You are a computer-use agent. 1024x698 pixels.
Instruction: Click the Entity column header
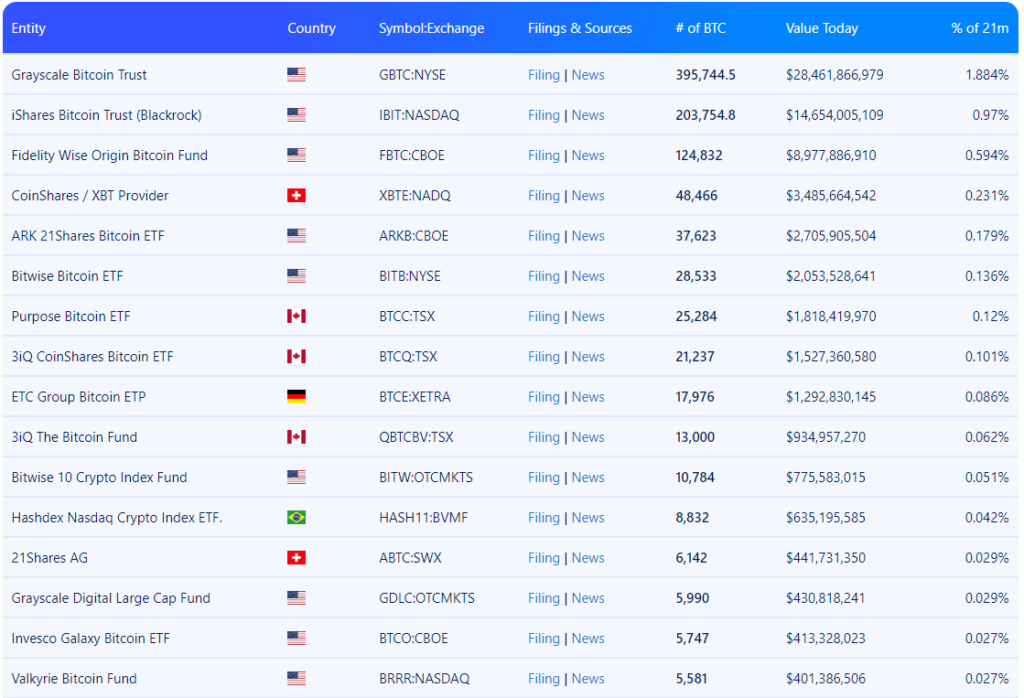click(x=28, y=28)
